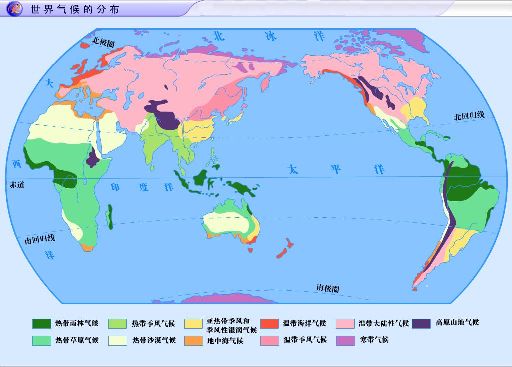Select the dark green 热带雨林气候 legend swatch
The width and height of the screenshot is (512, 367).
click(x=41, y=324)
